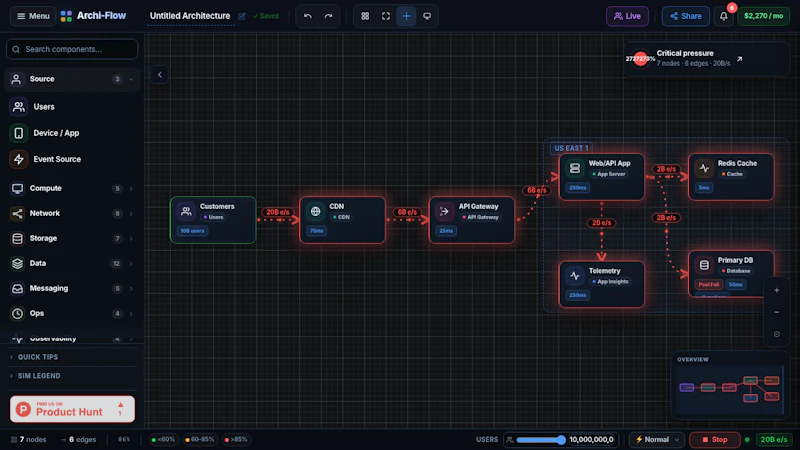Expand the Messaging category

[x=72, y=288]
